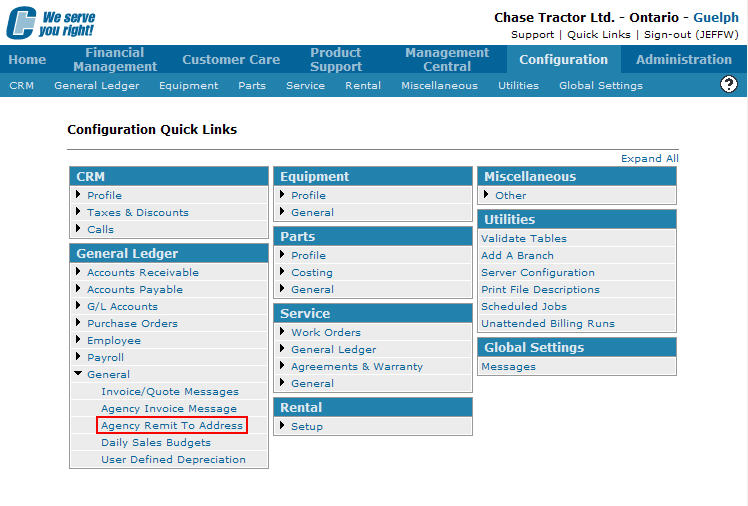Open Server Configuration link
This screenshot has height=506, width=748.
coord(538,273)
